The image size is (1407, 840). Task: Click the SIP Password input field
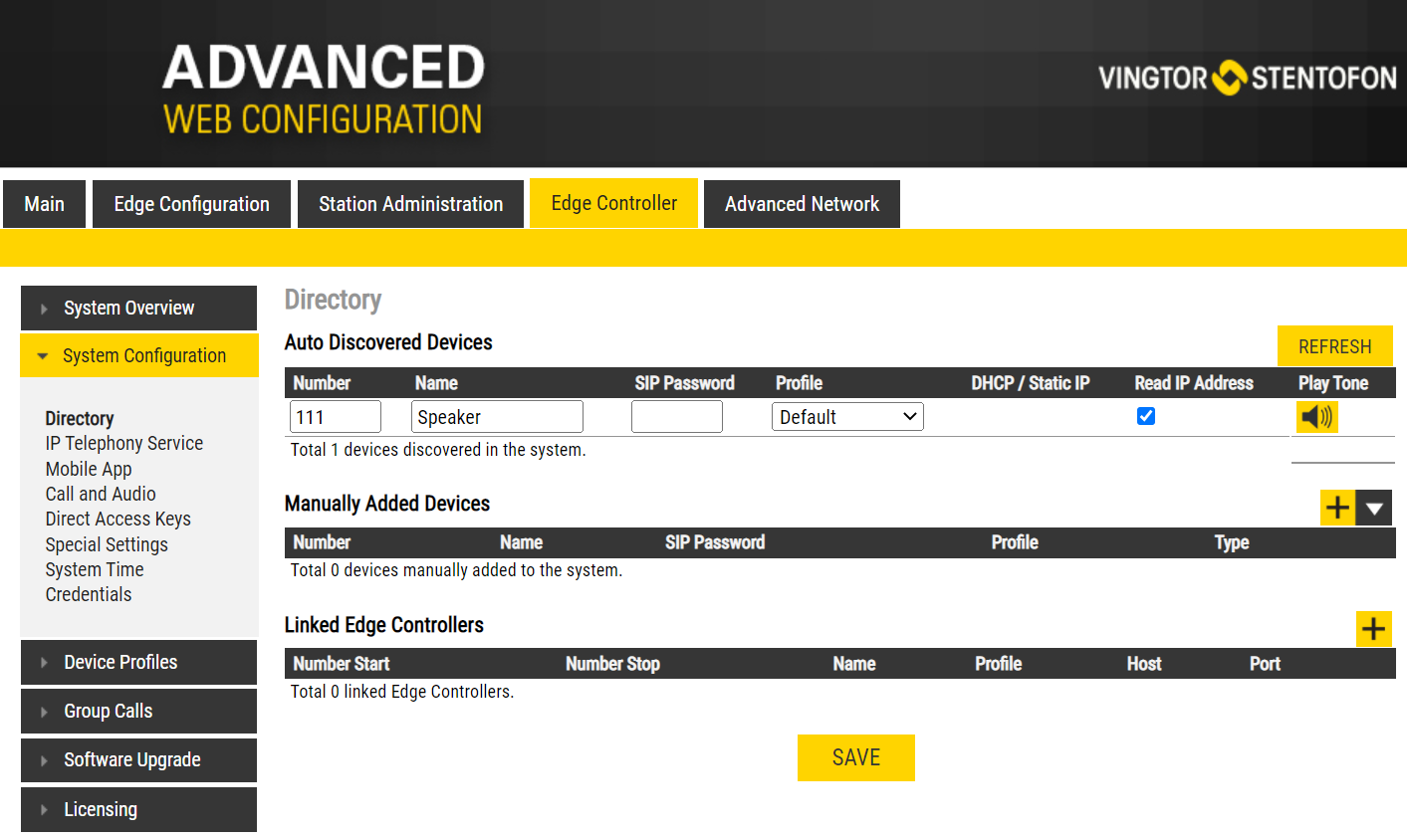pyautogui.click(x=676, y=417)
